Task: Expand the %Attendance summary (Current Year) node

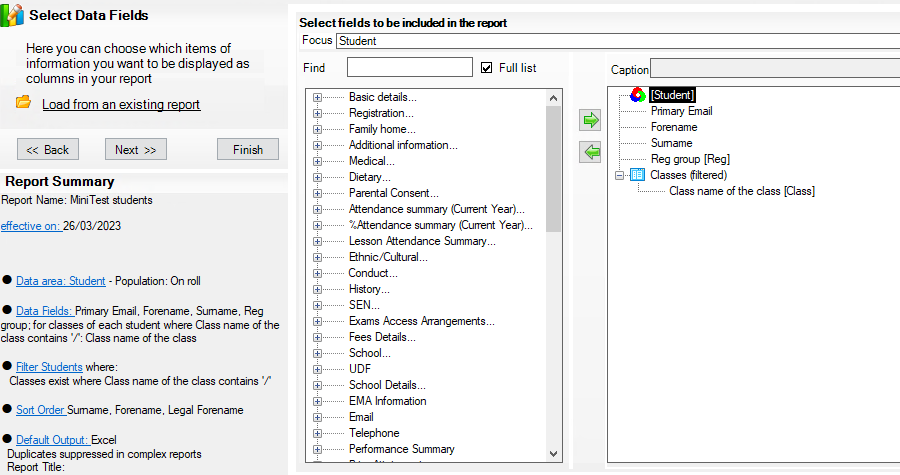Action: click(x=317, y=226)
